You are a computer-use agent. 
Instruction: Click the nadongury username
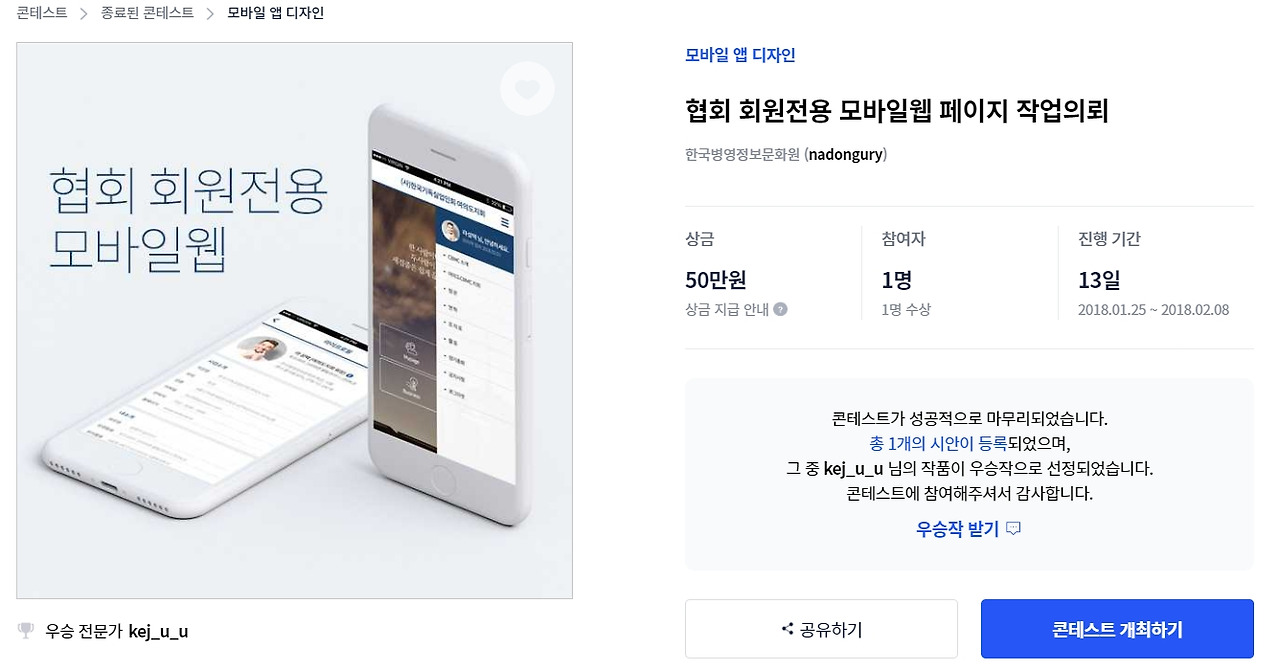click(x=846, y=154)
